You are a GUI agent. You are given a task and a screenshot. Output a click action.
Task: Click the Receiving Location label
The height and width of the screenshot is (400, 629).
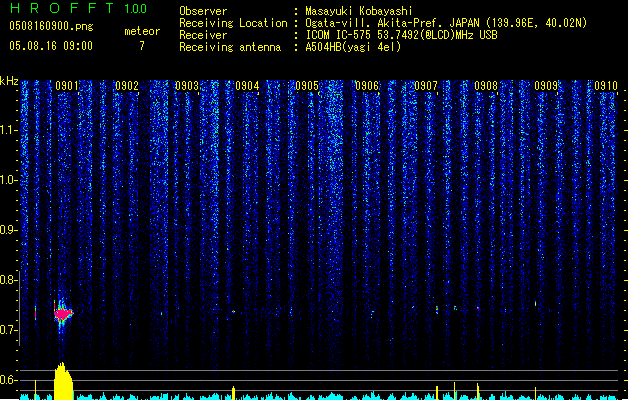(233, 23)
